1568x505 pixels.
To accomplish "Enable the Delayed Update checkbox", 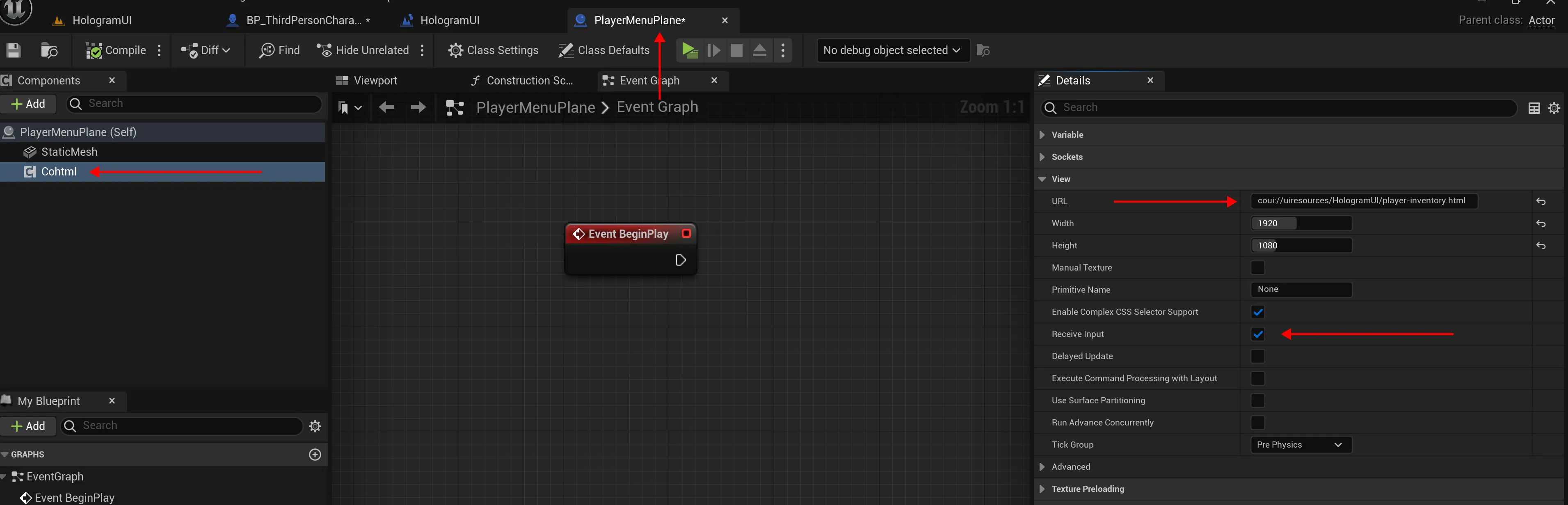I will (x=1257, y=356).
